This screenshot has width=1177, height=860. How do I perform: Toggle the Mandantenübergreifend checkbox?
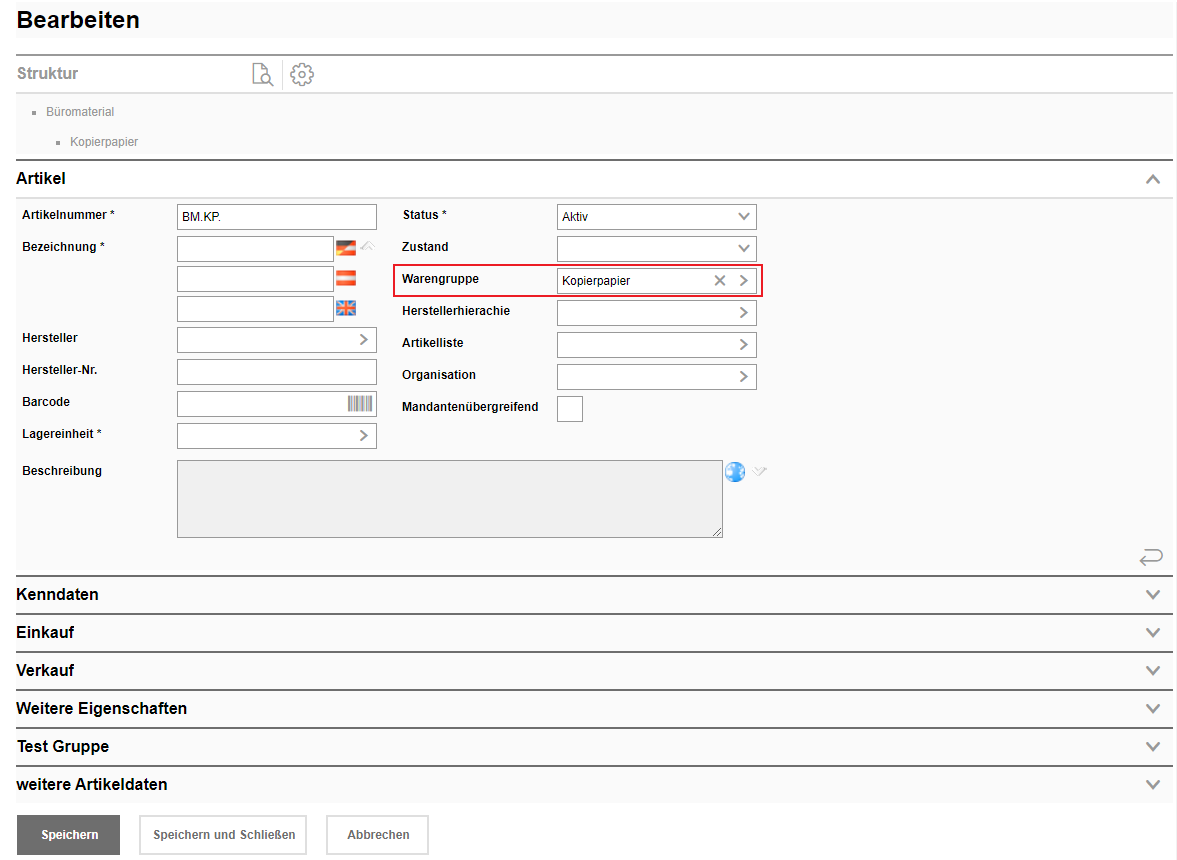coord(570,409)
